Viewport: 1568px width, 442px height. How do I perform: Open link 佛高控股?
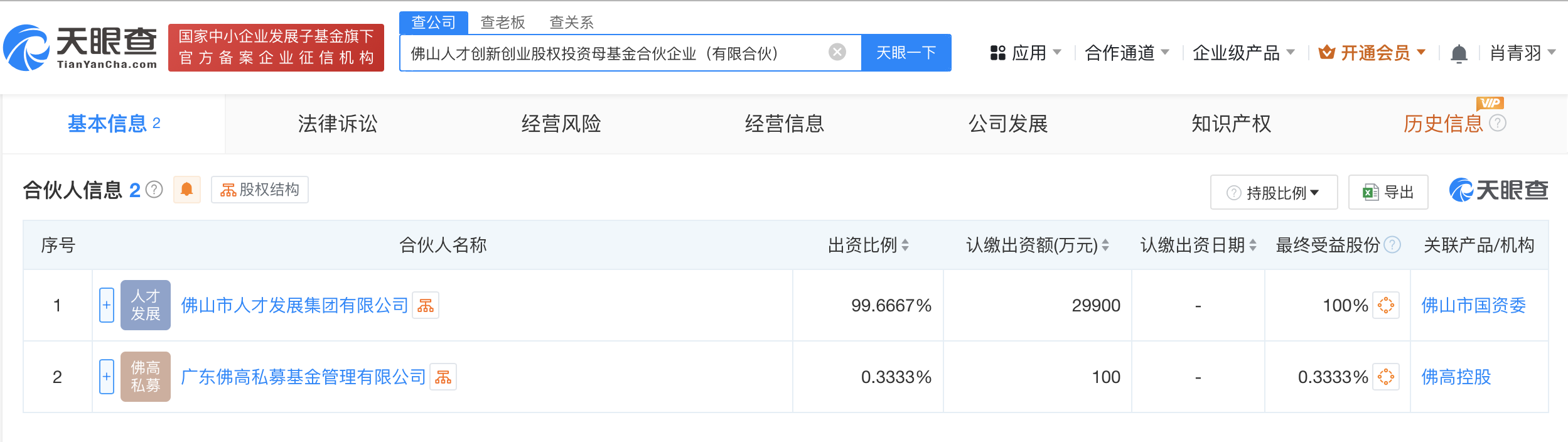(x=1456, y=377)
